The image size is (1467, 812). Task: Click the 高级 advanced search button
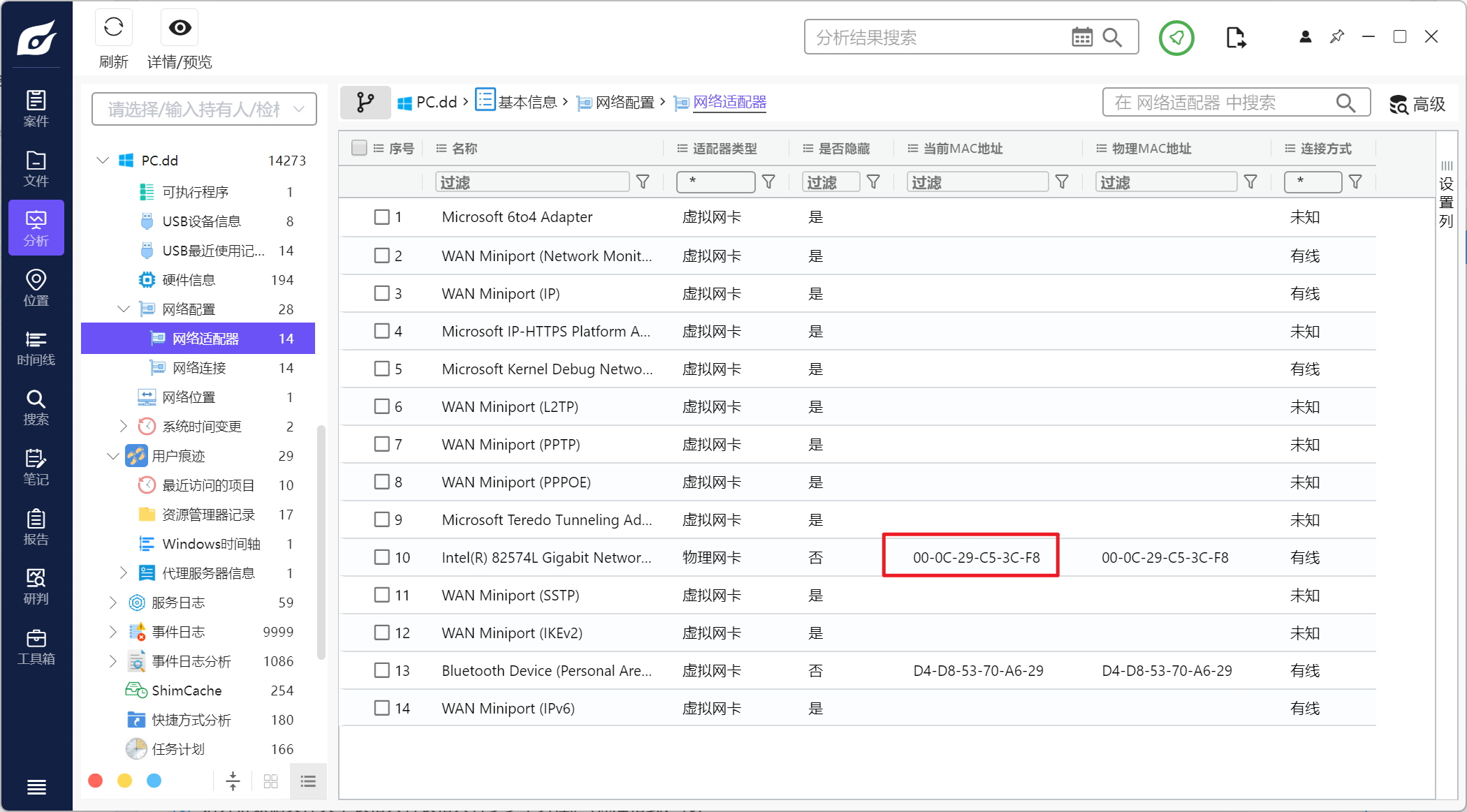tap(1417, 104)
